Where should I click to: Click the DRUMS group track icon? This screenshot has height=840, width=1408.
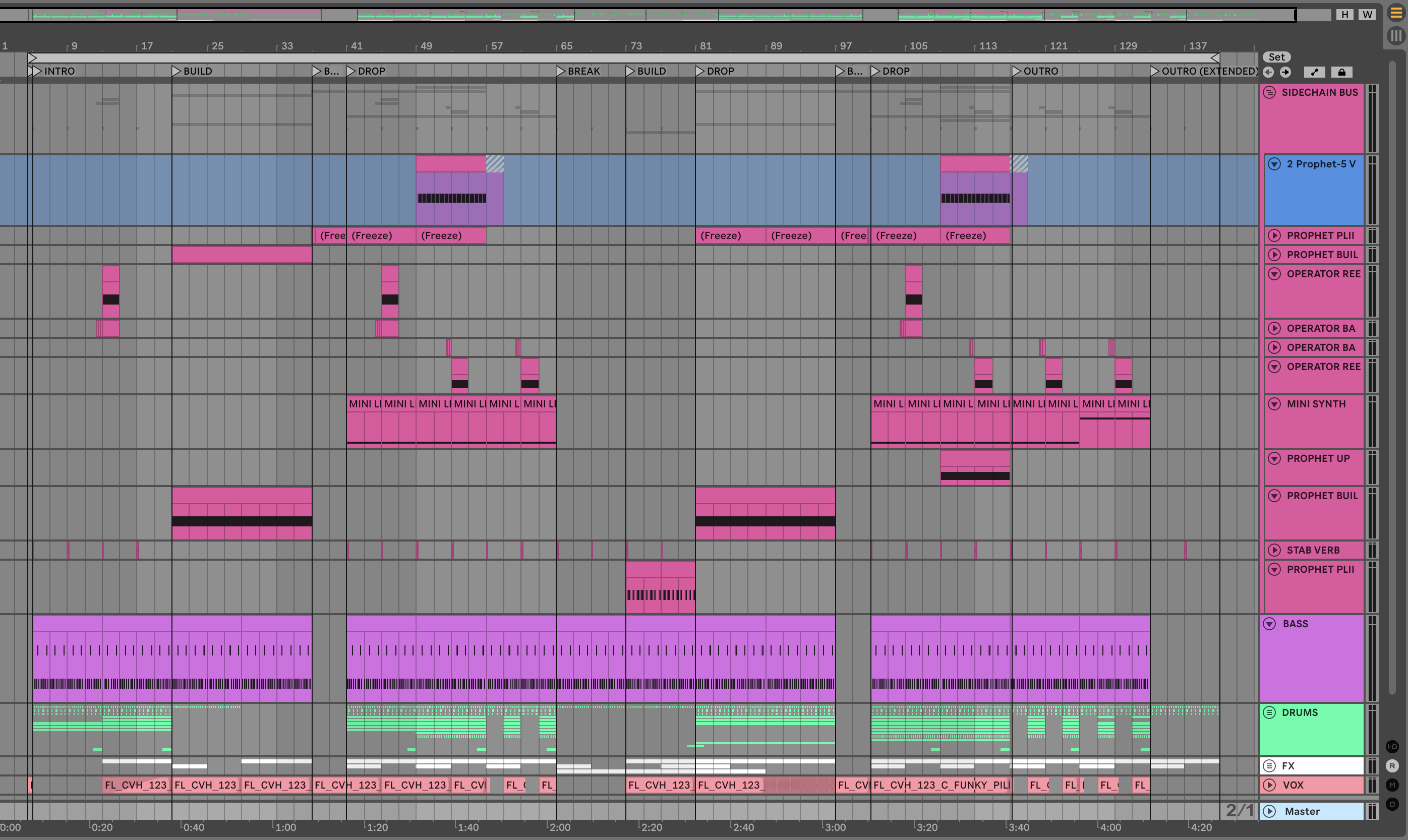tap(1270, 712)
